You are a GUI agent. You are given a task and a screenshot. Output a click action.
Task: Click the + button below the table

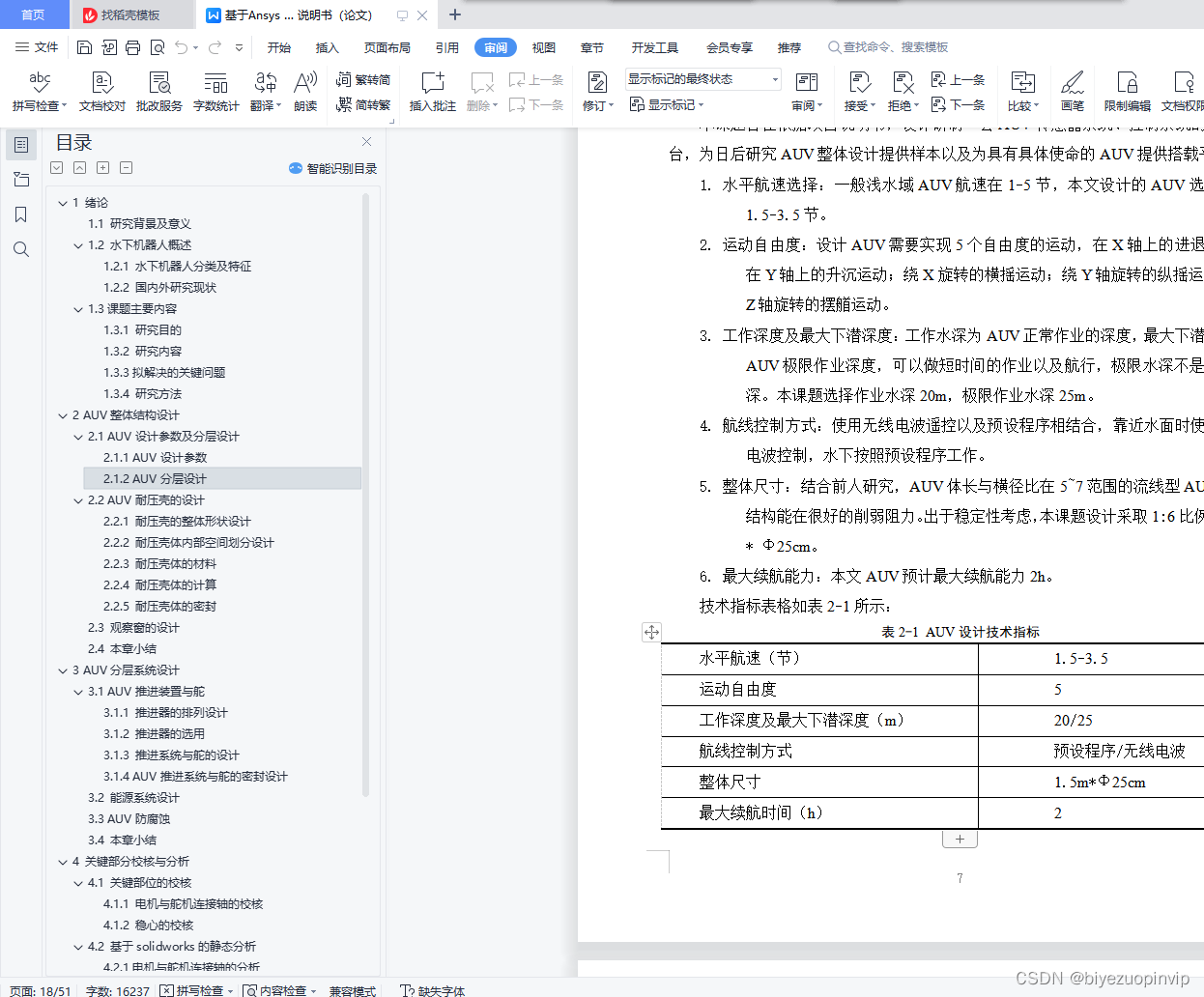pyautogui.click(x=960, y=838)
